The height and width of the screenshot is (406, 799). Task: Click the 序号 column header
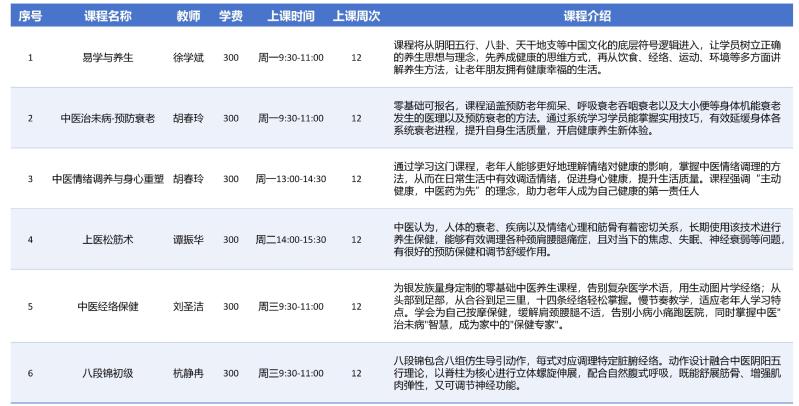30,17
